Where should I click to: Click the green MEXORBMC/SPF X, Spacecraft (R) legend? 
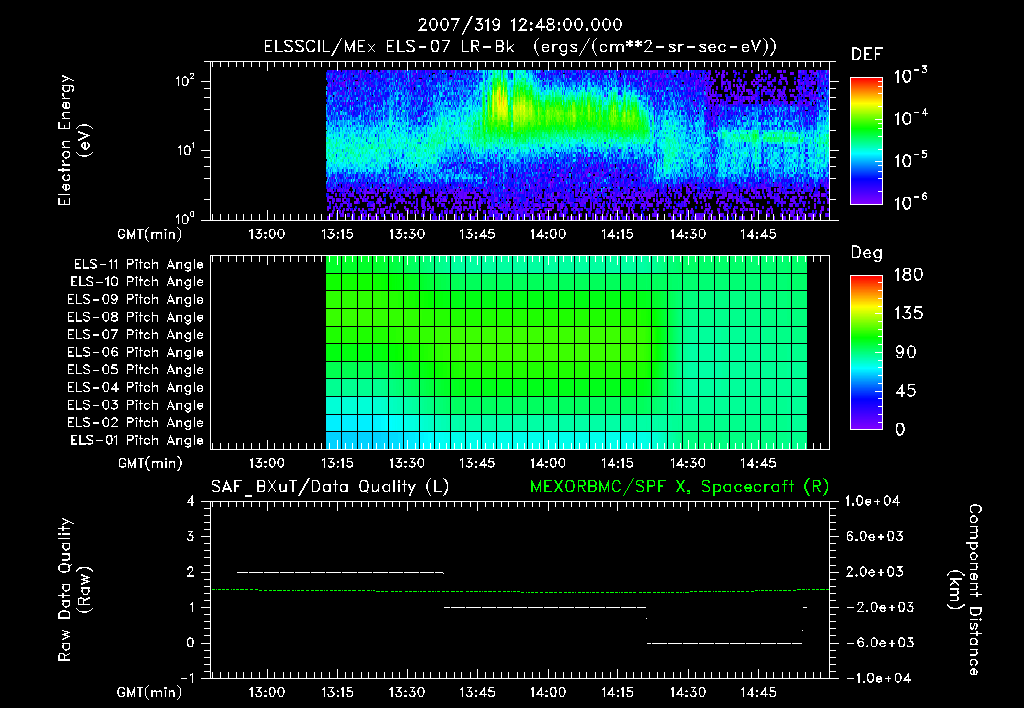click(679, 487)
